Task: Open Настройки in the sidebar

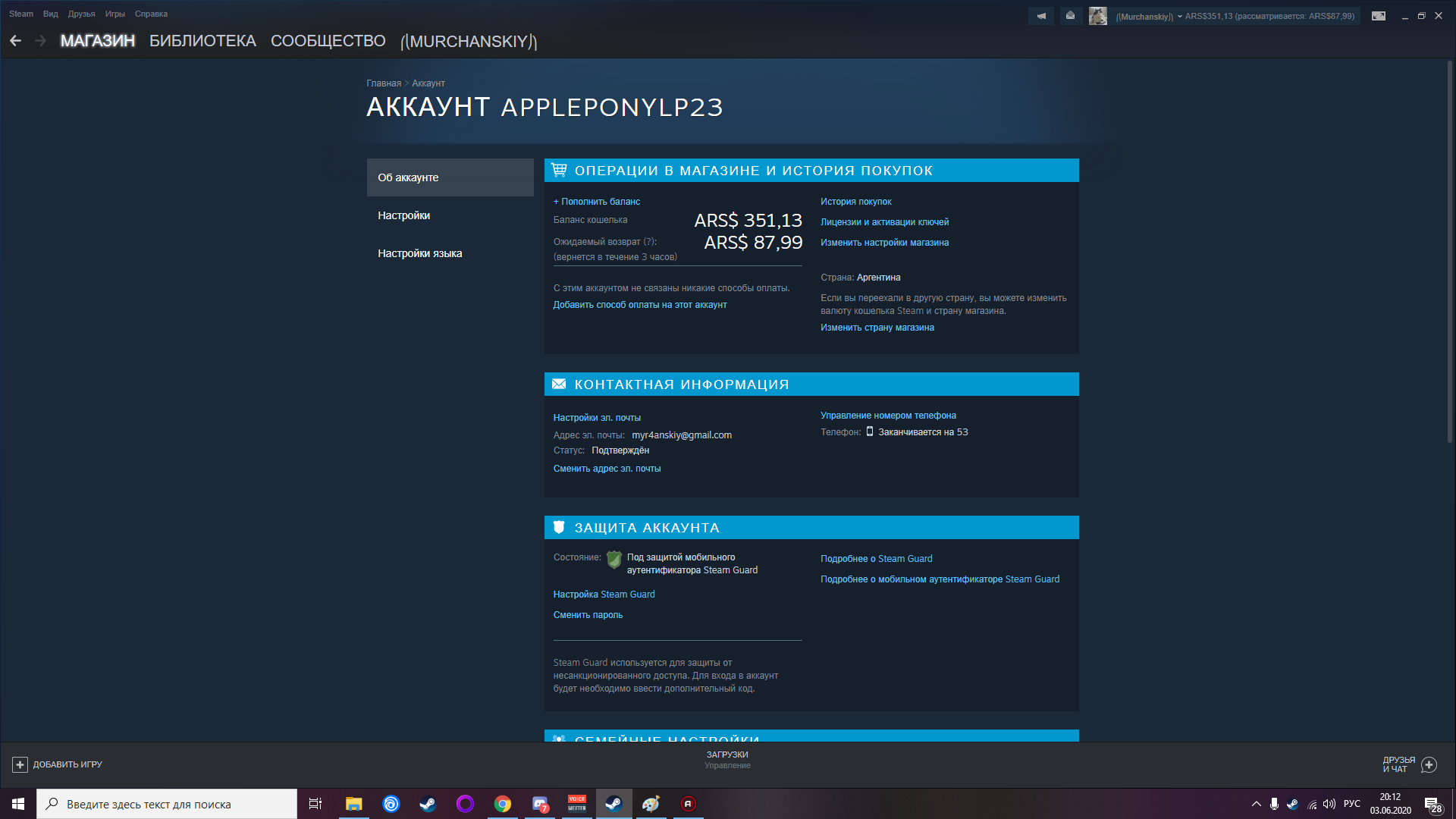Action: pos(450,215)
